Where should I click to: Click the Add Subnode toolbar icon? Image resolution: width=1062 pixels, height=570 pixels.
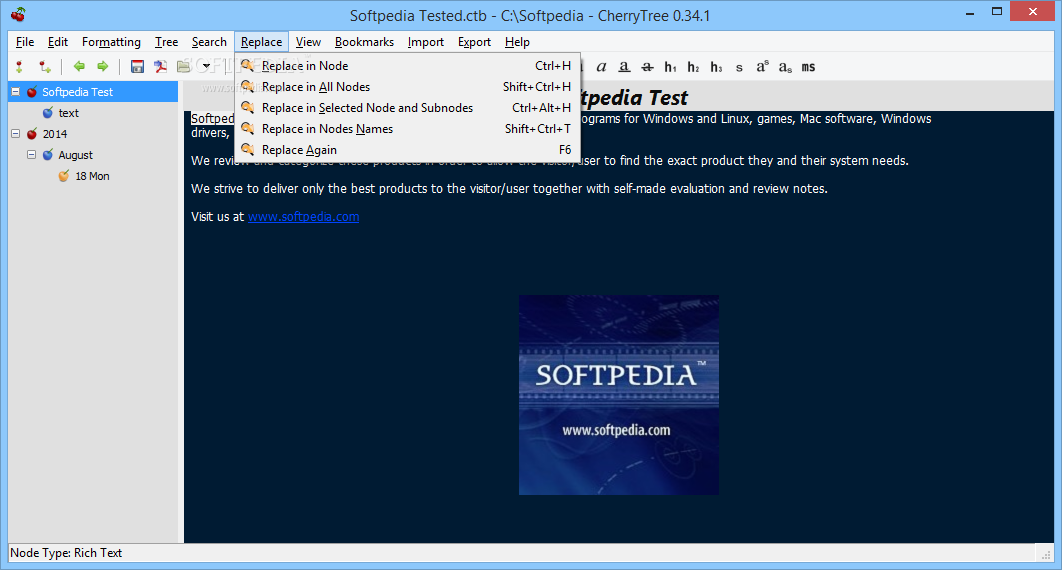pos(45,66)
